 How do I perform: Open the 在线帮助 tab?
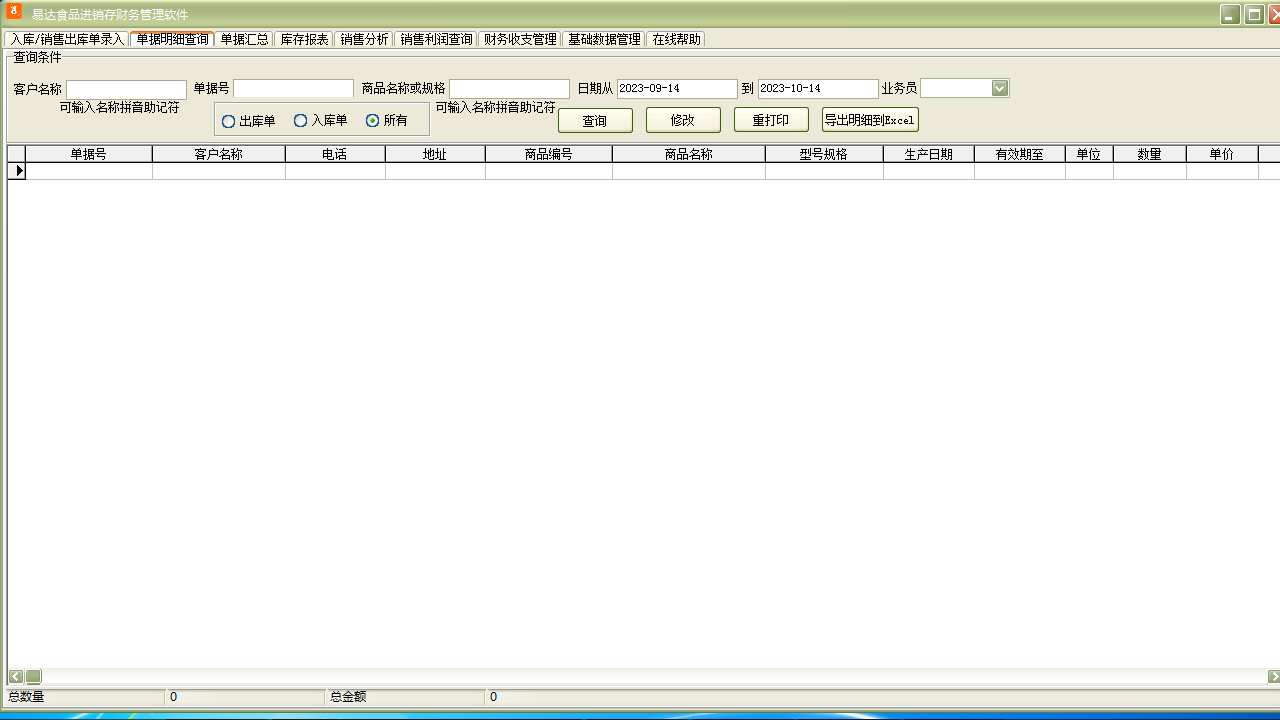(x=677, y=39)
